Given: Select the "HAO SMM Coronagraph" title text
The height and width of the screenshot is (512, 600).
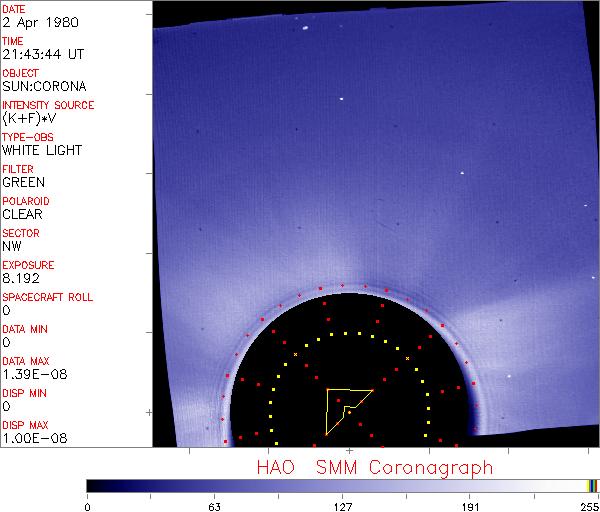Looking at the screenshot, I should tap(375, 467).
